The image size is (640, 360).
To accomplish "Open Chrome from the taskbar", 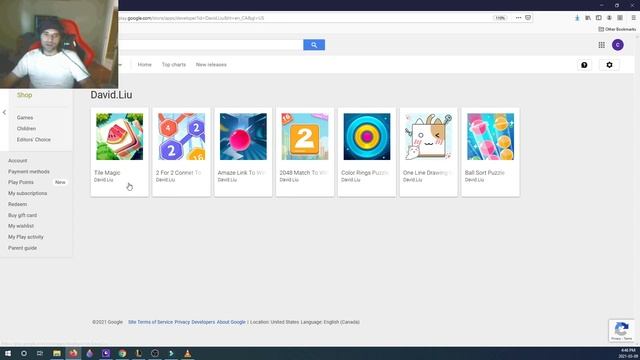I will tap(122, 353).
